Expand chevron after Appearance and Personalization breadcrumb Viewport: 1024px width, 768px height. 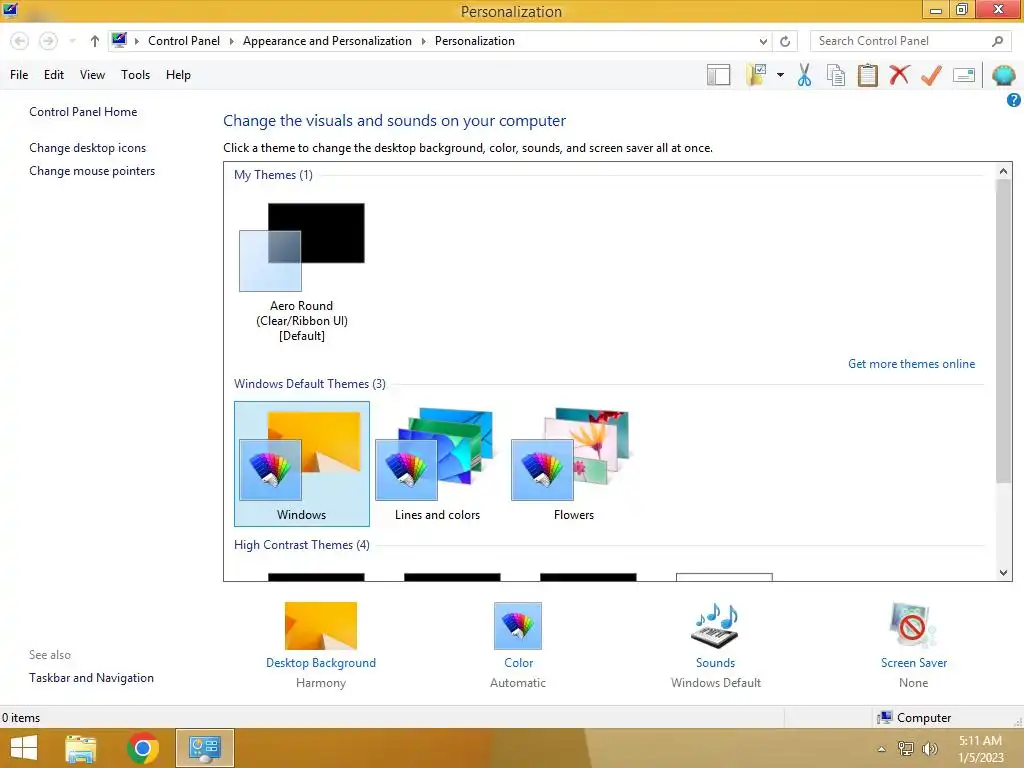click(423, 41)
